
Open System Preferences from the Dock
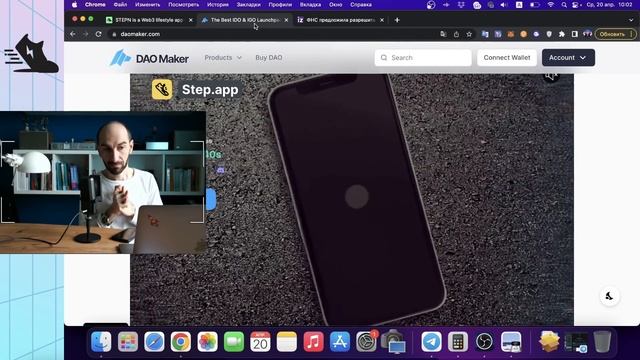[x=366, y=342]
